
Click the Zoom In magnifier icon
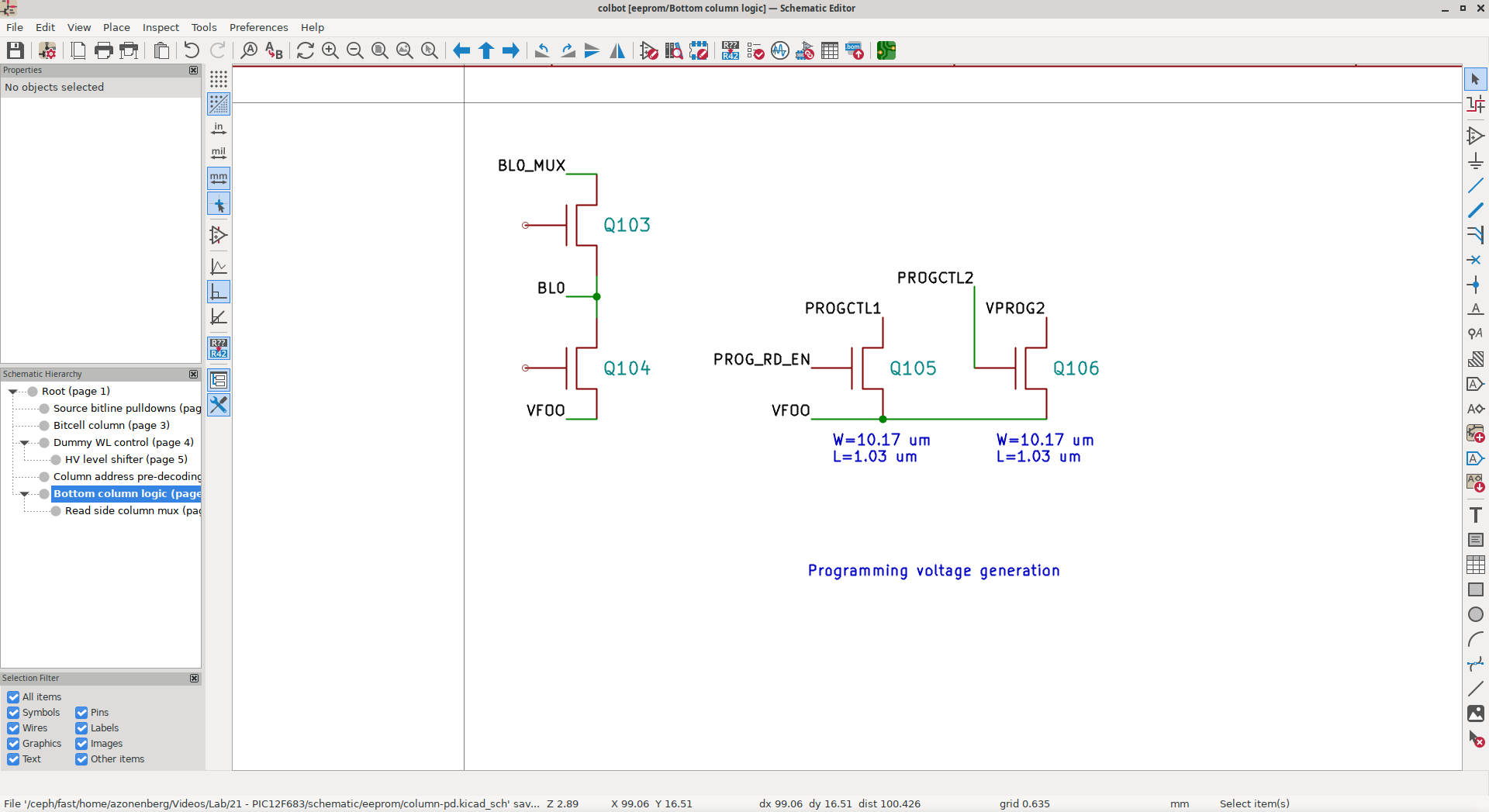[330, 51]
